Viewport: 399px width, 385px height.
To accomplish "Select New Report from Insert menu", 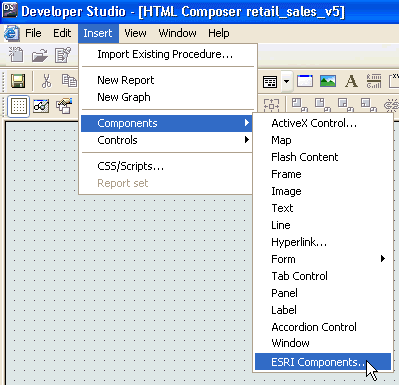I will click(x=168, y=80).
